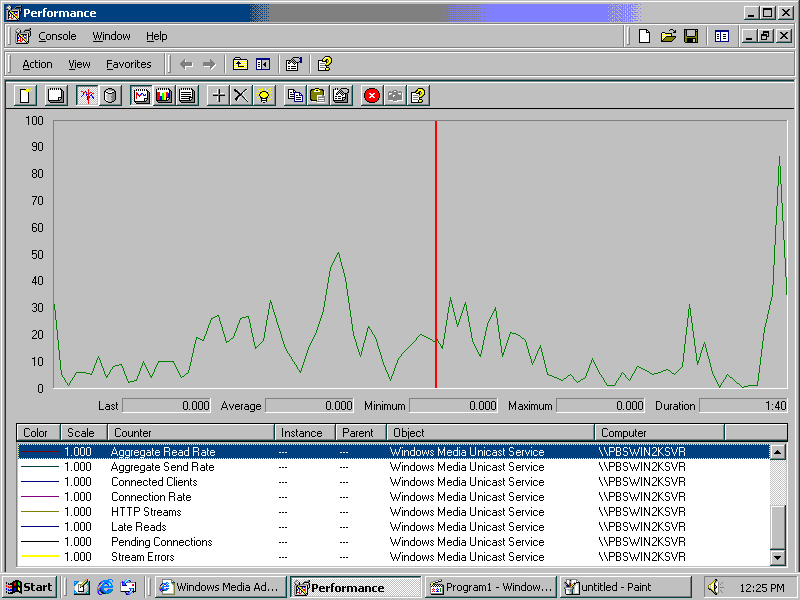Viewport: 800px width, 600px height.
Task: Click the red Freeze Display button
Action: point(372,95)
